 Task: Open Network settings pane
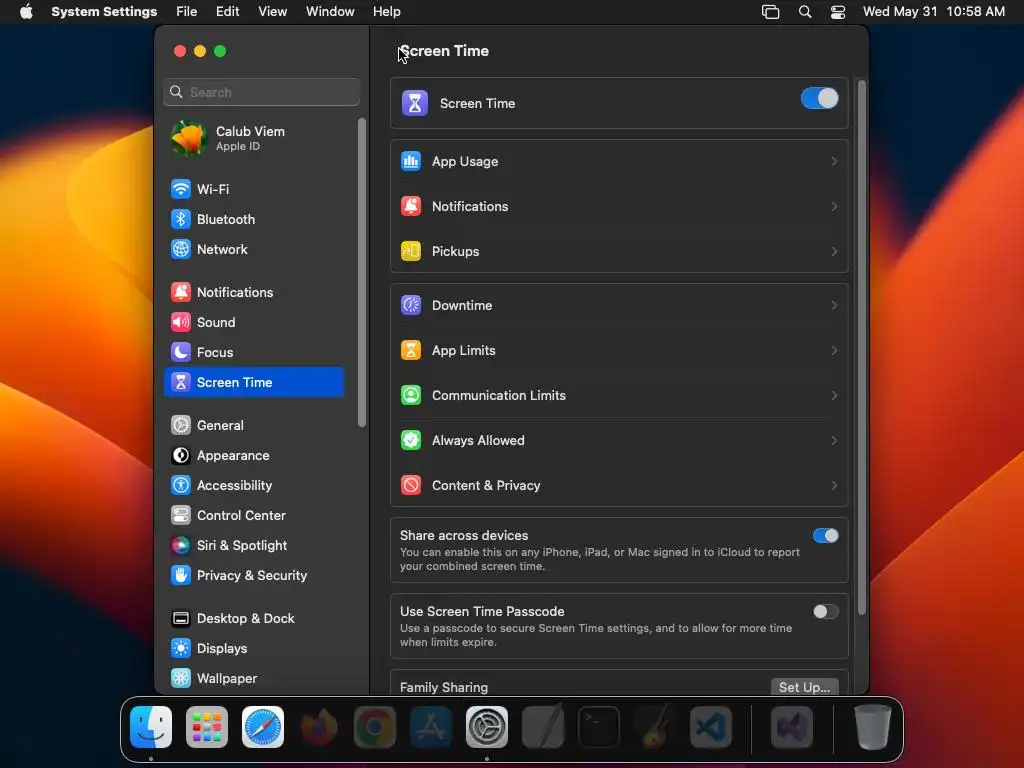coord(253,249)
